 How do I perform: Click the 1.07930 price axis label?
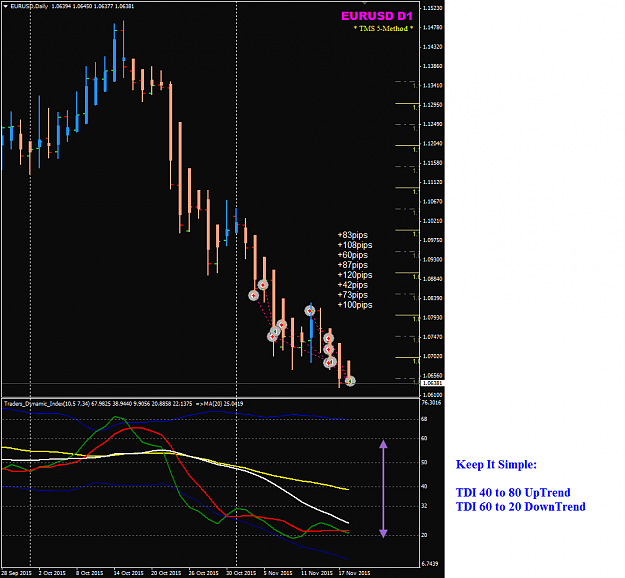pos(432,318)
